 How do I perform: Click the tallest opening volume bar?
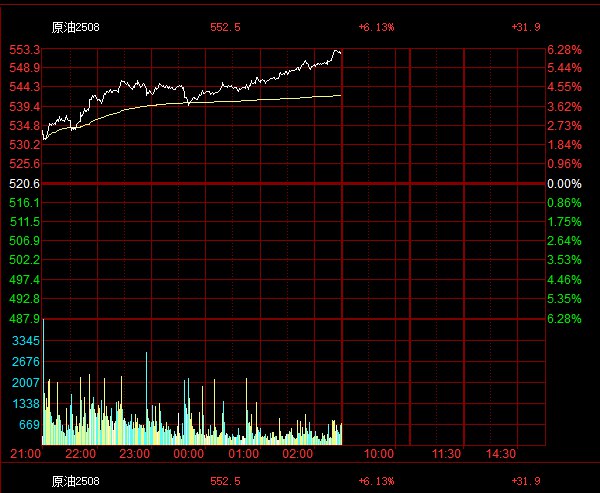click(x=44, y=382)
